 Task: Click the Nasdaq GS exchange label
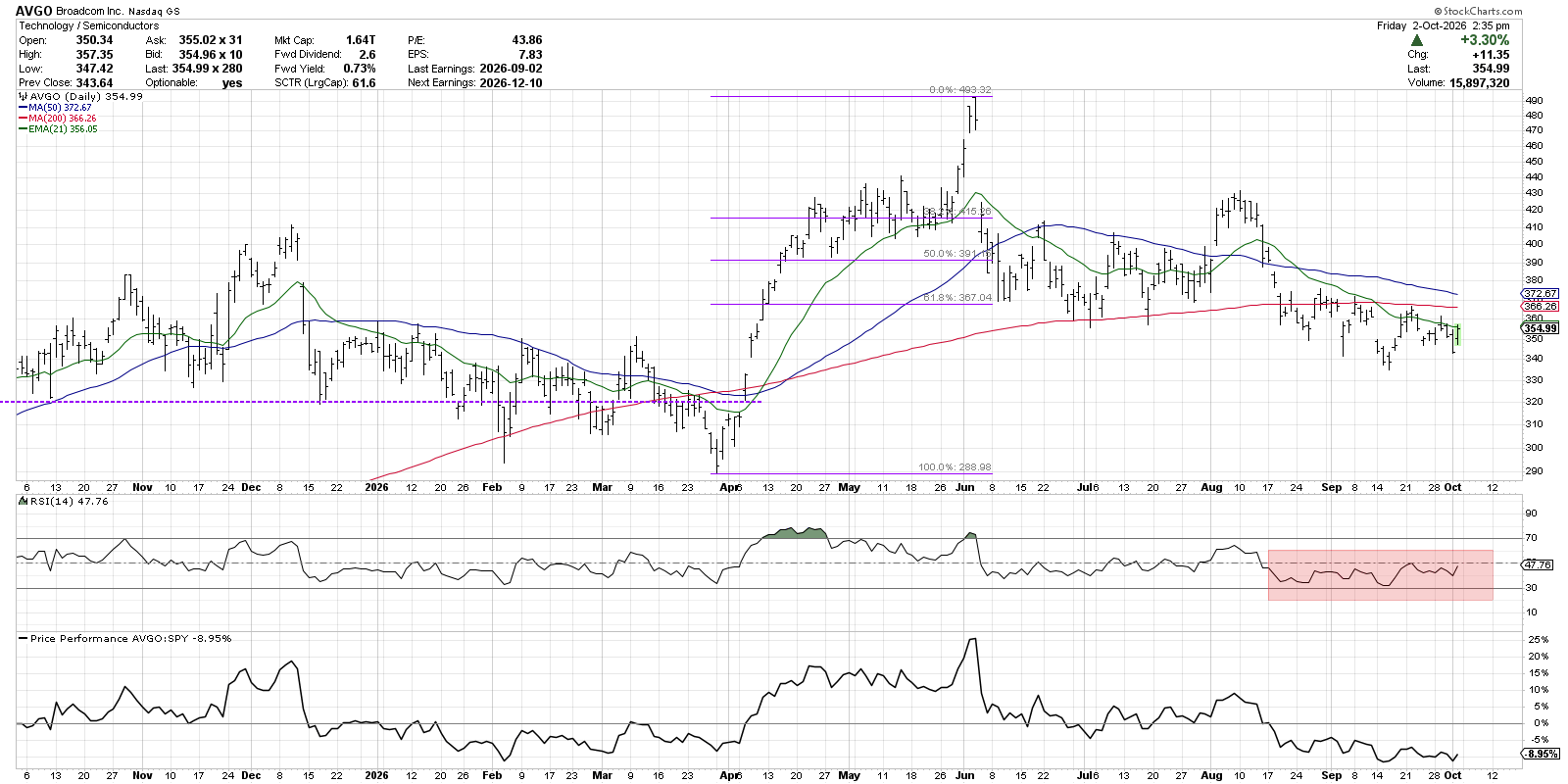(x=154, y=12)
